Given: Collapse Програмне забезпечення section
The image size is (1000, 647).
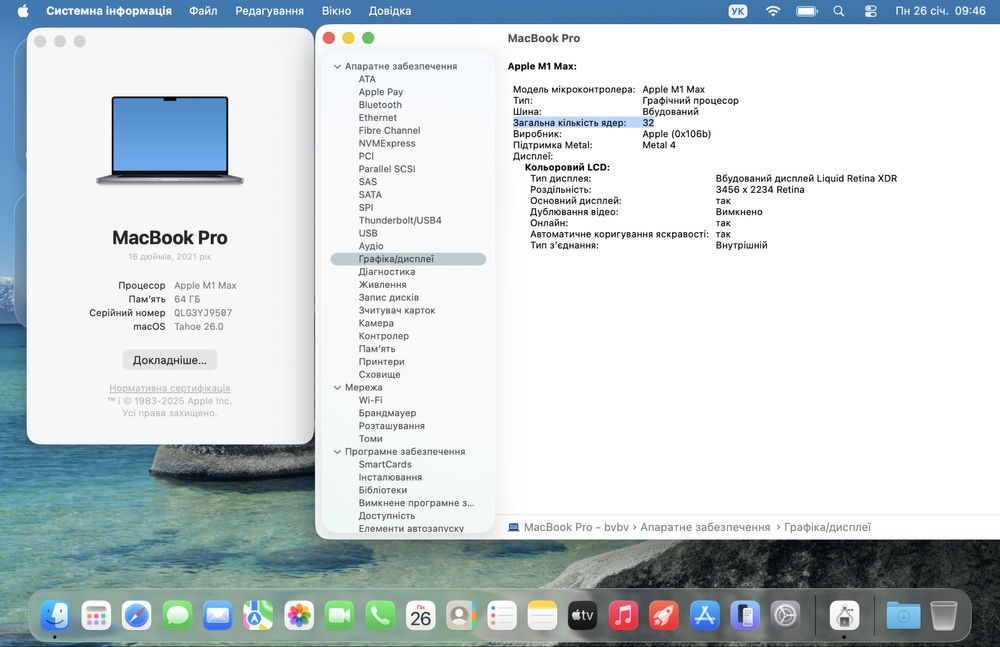Looking at the screenshot, I should (x=337, y=452).
